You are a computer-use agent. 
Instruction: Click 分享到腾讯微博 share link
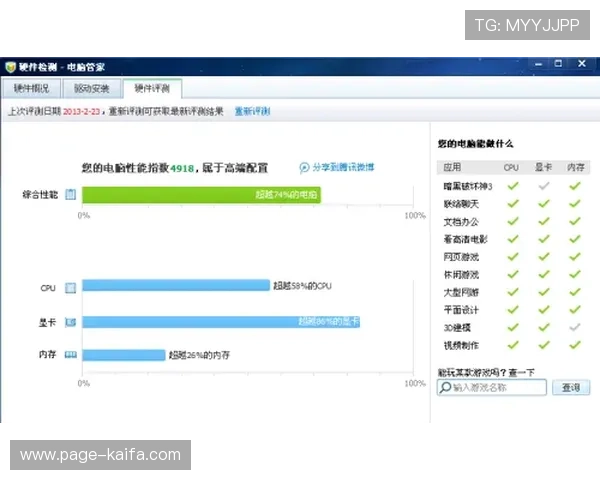[x=343, y=167]
